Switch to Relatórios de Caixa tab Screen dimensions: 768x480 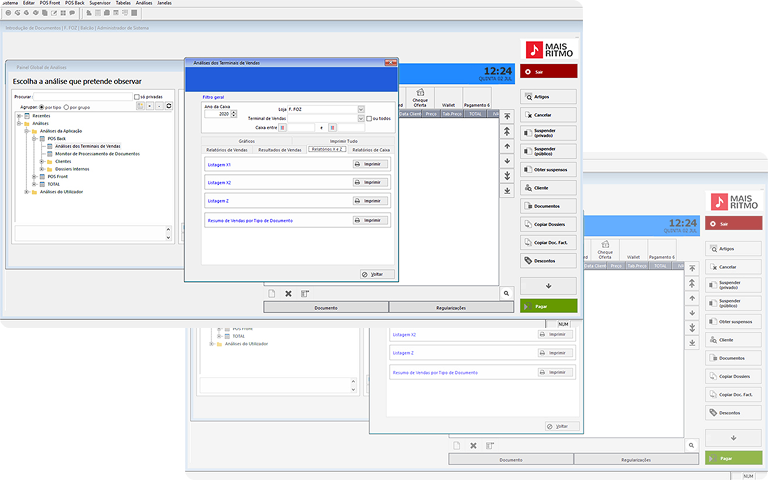coord(370,149)
